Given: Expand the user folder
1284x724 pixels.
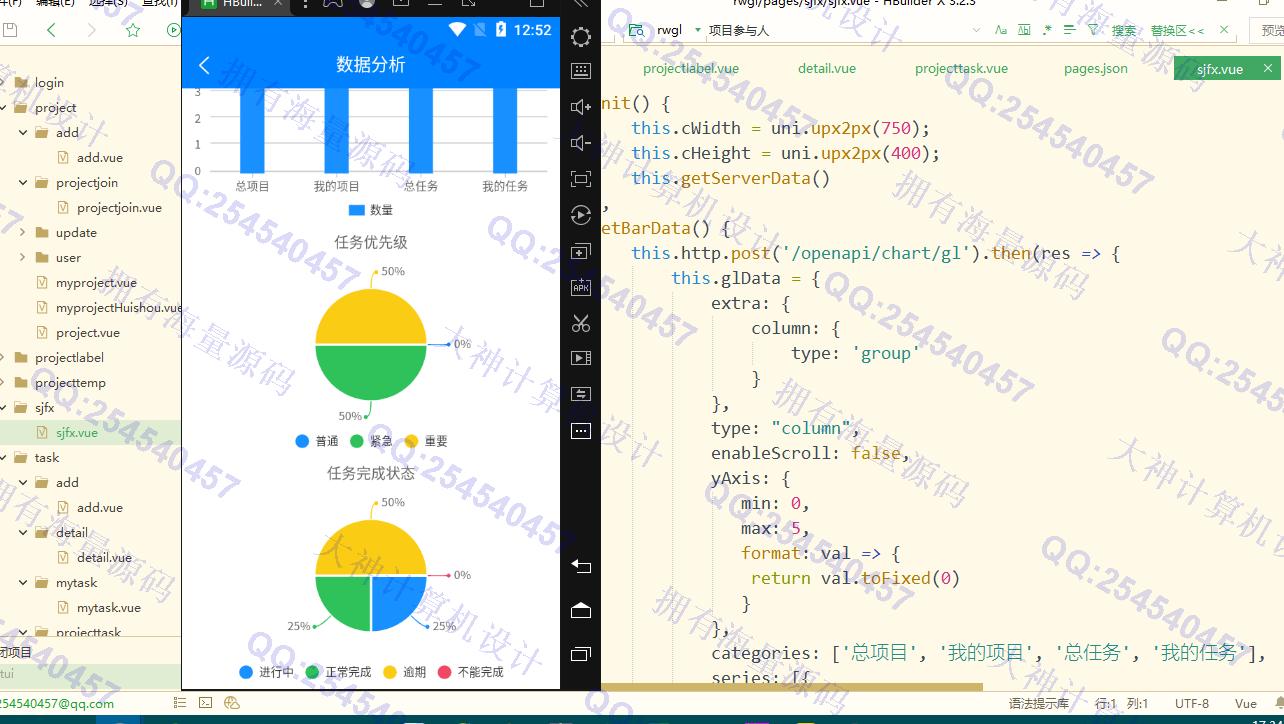Looking at the screenshot, I should pyautogui.click(x=23, y=257).
